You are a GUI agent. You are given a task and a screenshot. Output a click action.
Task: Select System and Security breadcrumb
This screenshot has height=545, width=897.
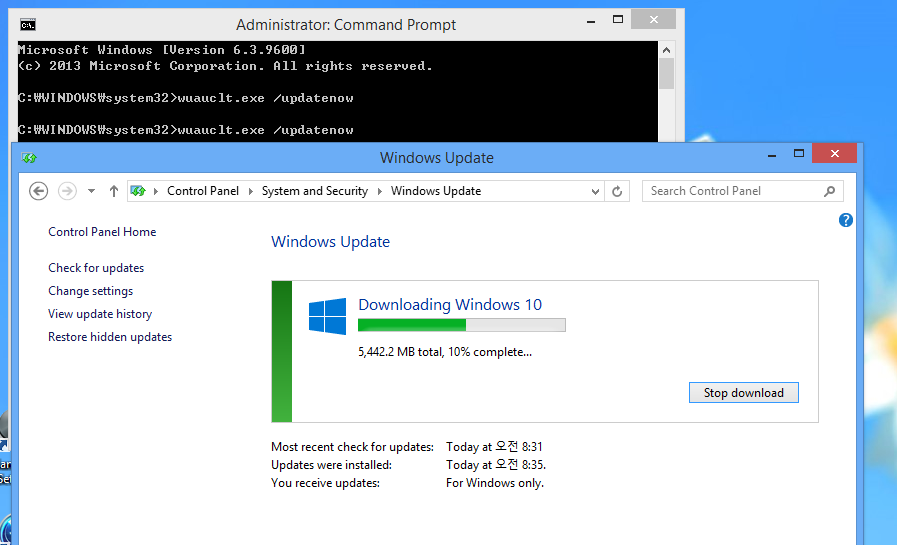coord(314,191)
